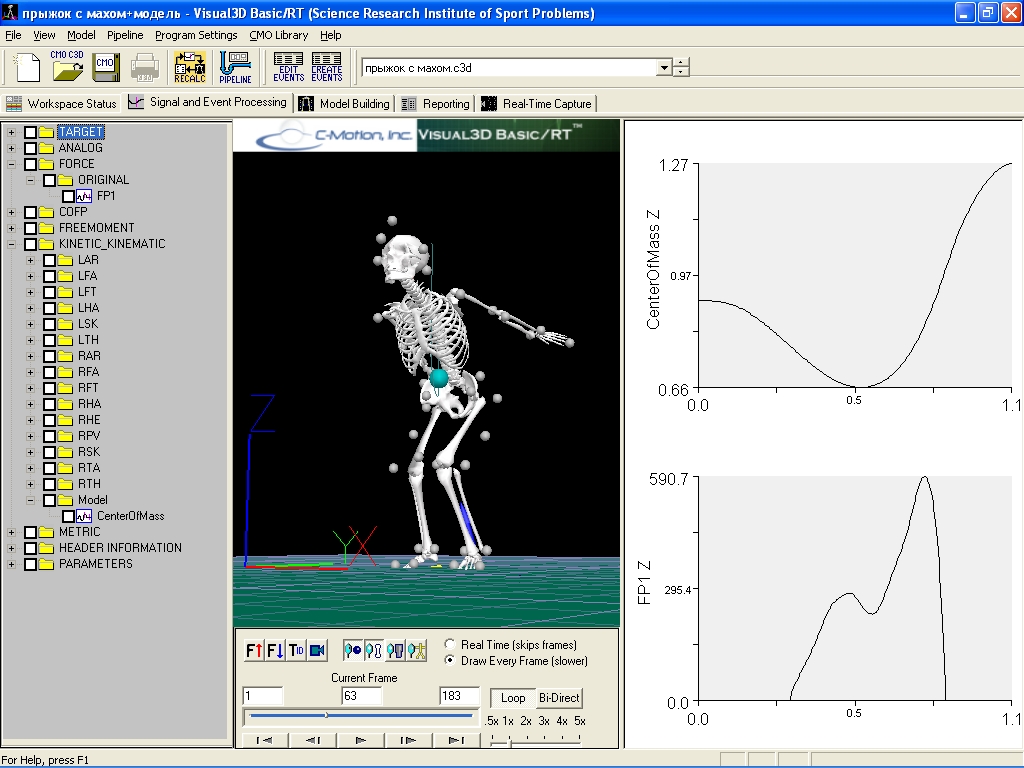Check the FORCE folder checkbox
Viewport: 1024px width, 768px height.
click(30, 164)
